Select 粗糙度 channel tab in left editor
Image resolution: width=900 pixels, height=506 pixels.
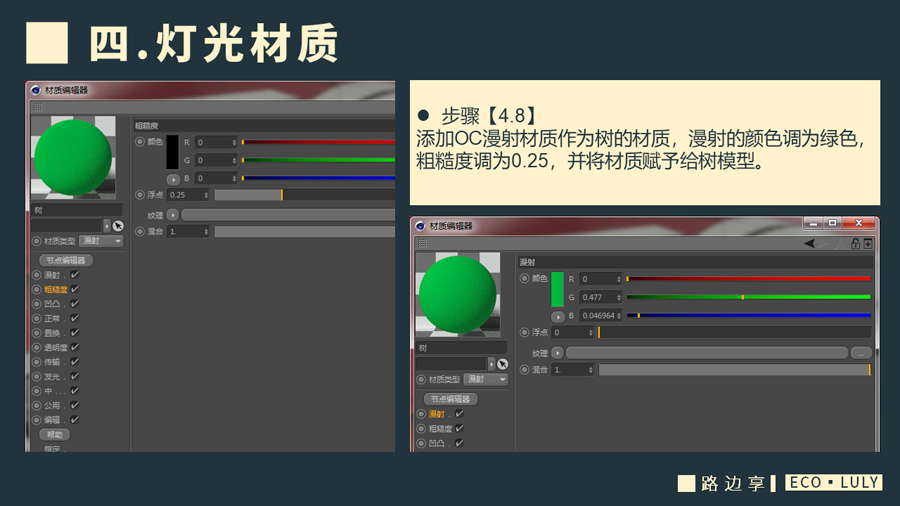[56, 289]
